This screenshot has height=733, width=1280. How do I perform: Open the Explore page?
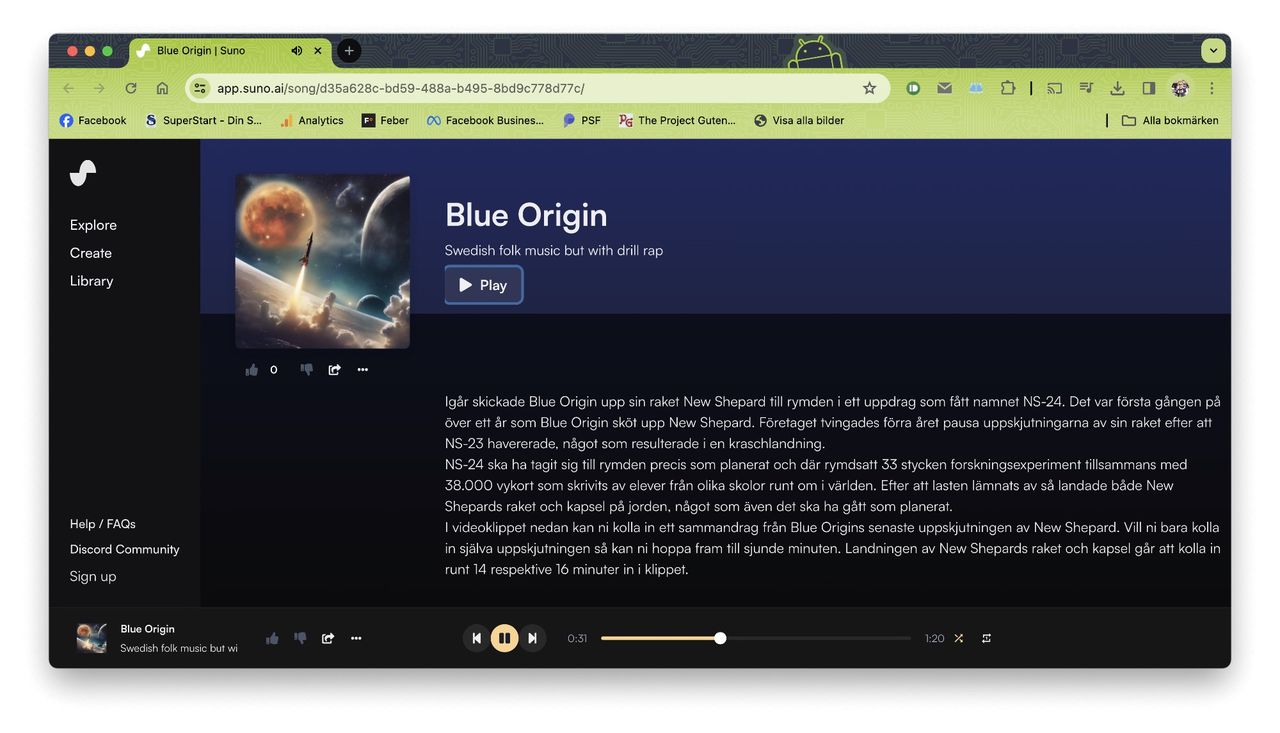pos(93,225)
